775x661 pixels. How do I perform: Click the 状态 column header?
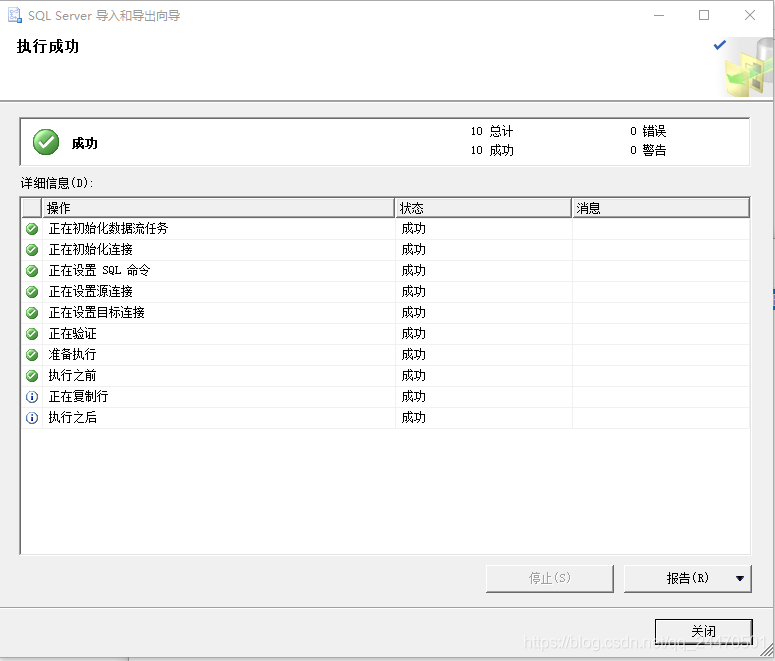click(x=483, y=208)
